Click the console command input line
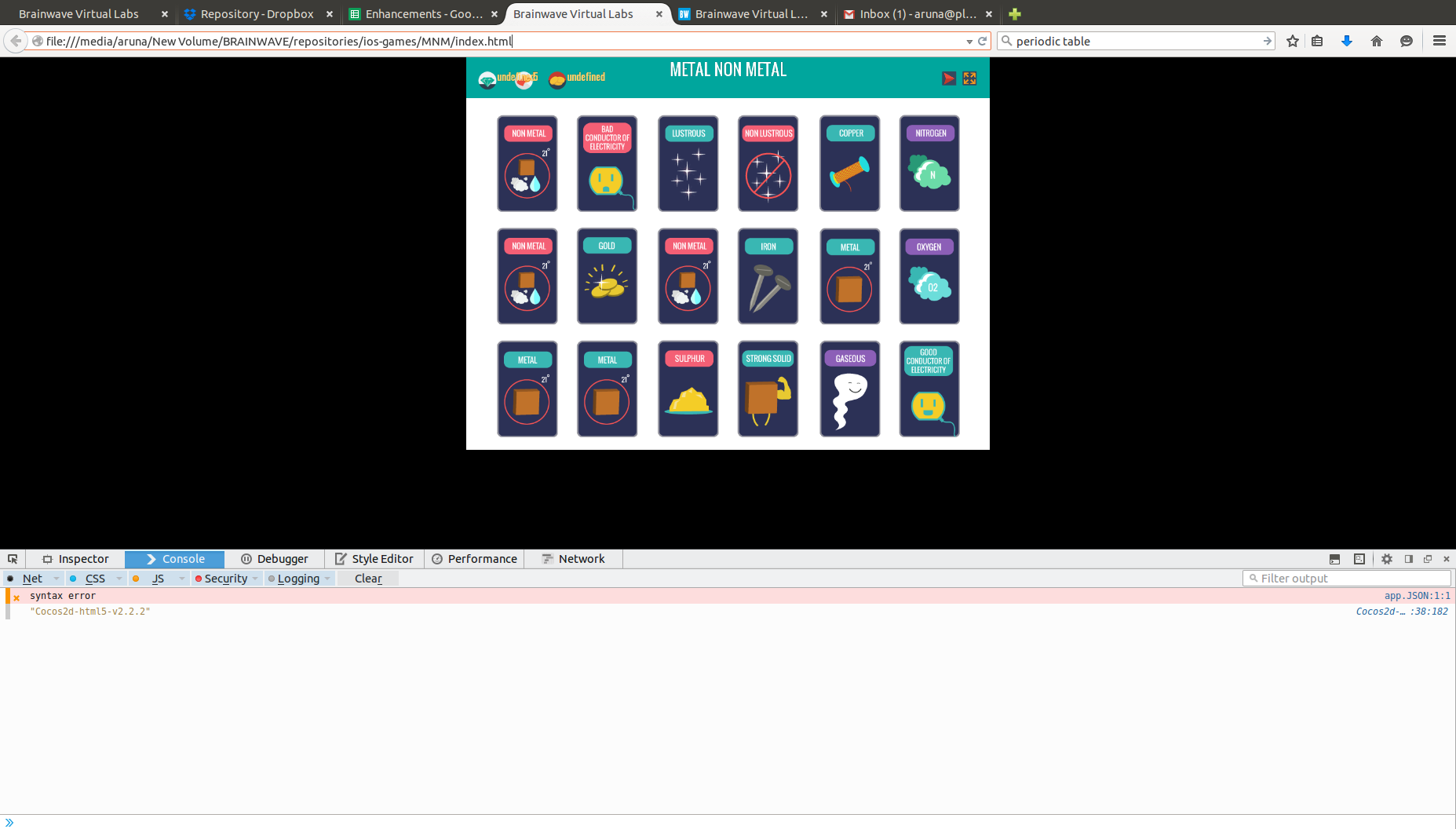The width and height of the screenshot is (1456, 829). coord(728,822)
